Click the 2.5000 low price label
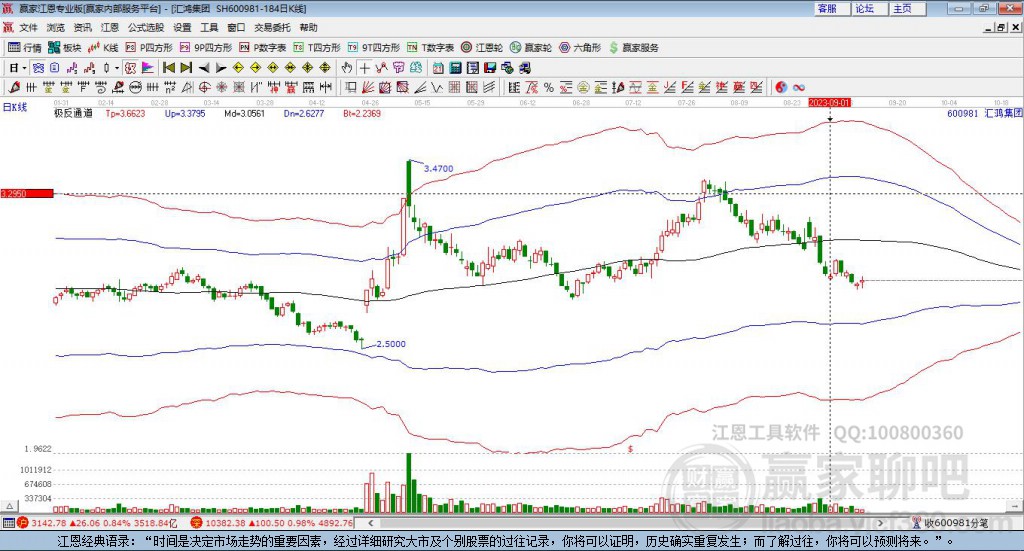 tap(391, 344)
